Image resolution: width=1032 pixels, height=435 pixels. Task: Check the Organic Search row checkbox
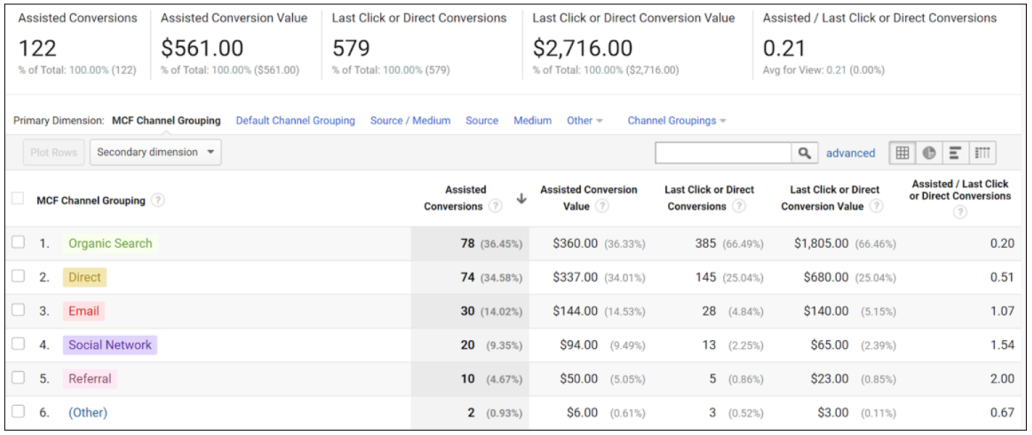pos(18,242)
